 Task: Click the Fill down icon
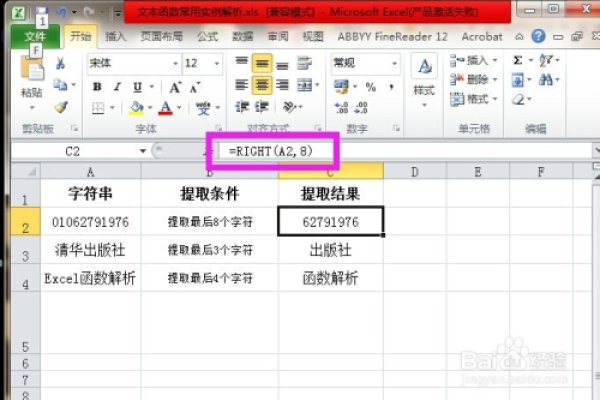pos(518,80)
